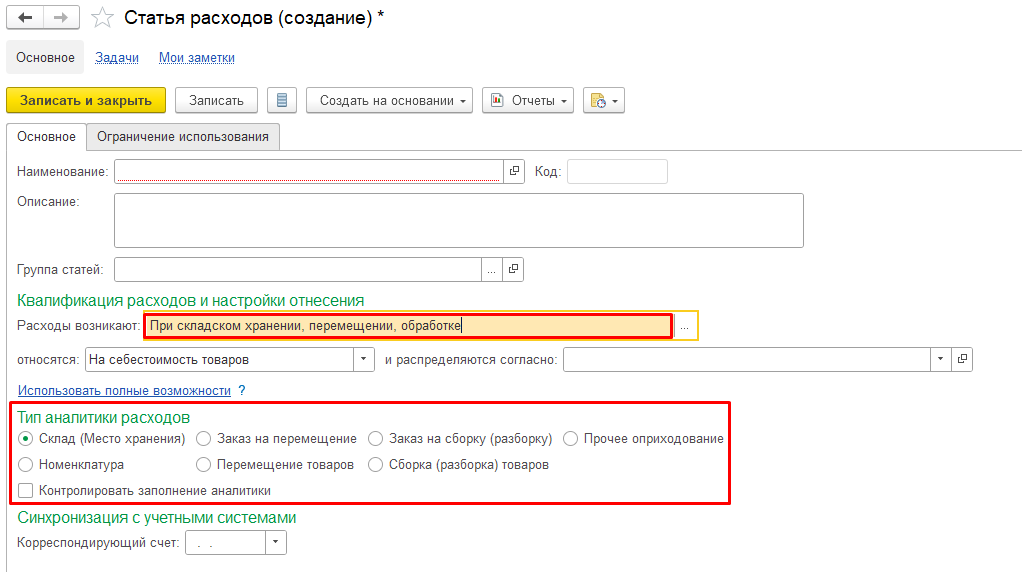Click the forward navigation arrow
This screenshot has width=1022, height=572.
click(x=60, y=18)
